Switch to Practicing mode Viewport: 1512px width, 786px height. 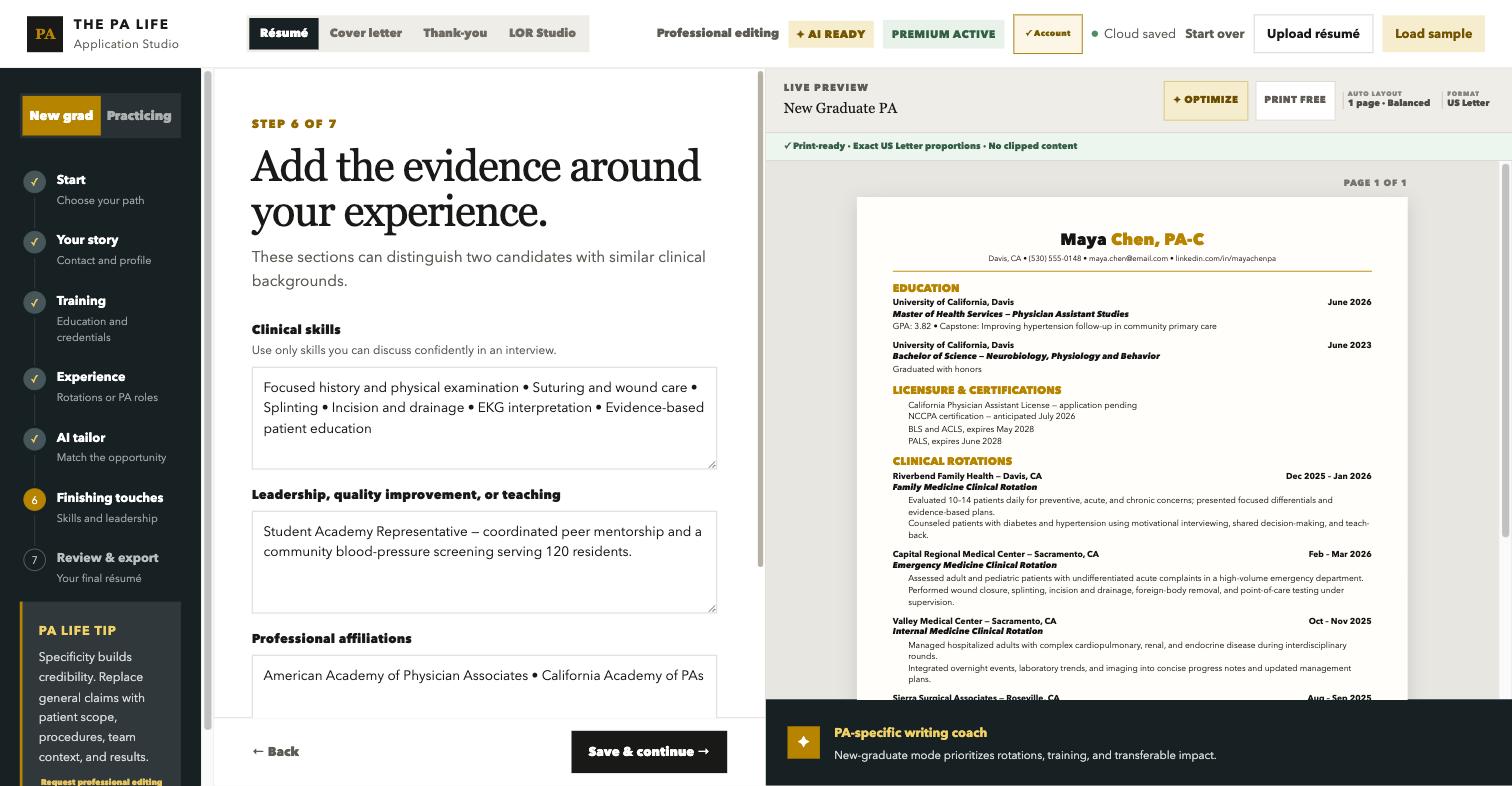tap(139, 116)
